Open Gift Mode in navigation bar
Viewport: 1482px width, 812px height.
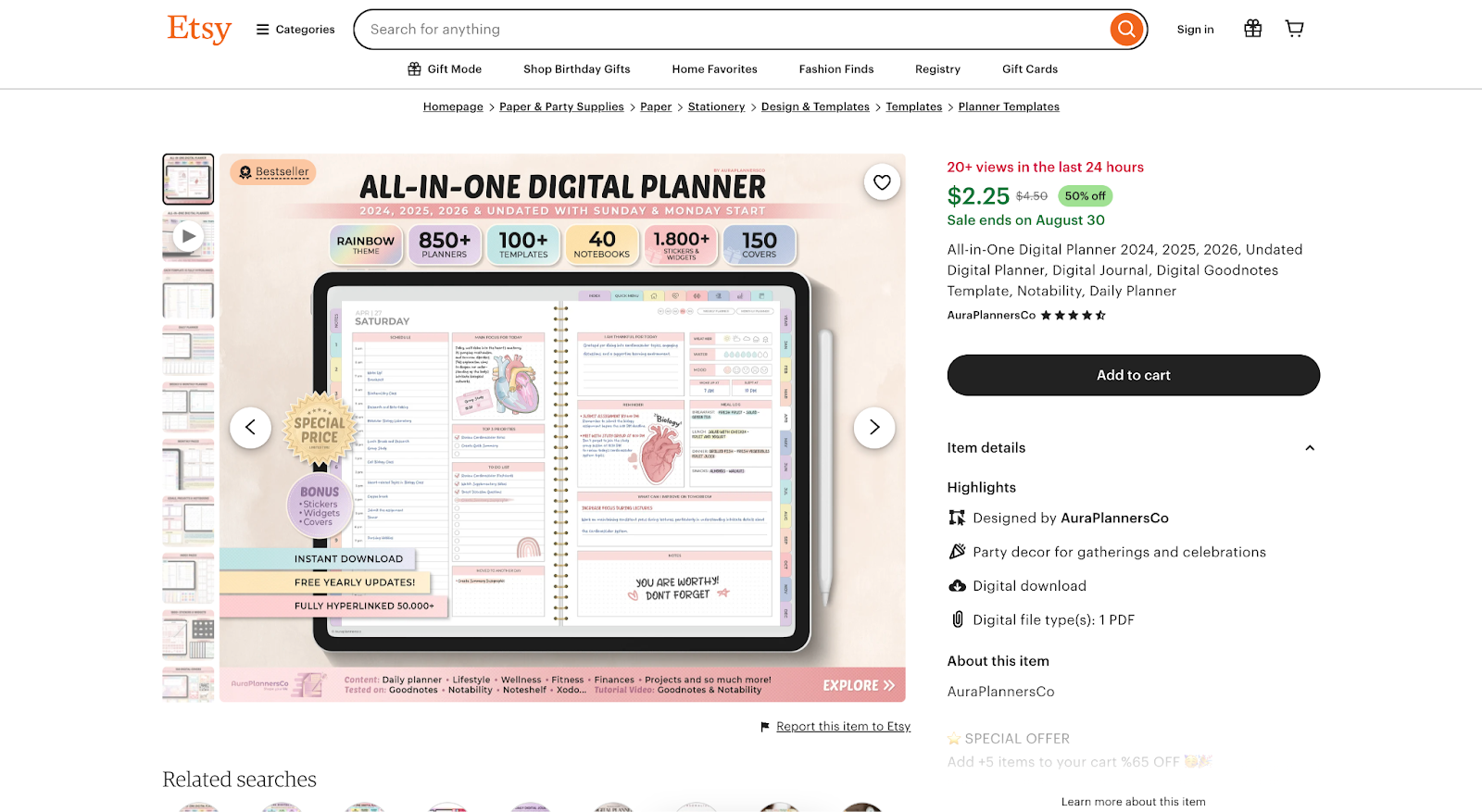point(445,69)
